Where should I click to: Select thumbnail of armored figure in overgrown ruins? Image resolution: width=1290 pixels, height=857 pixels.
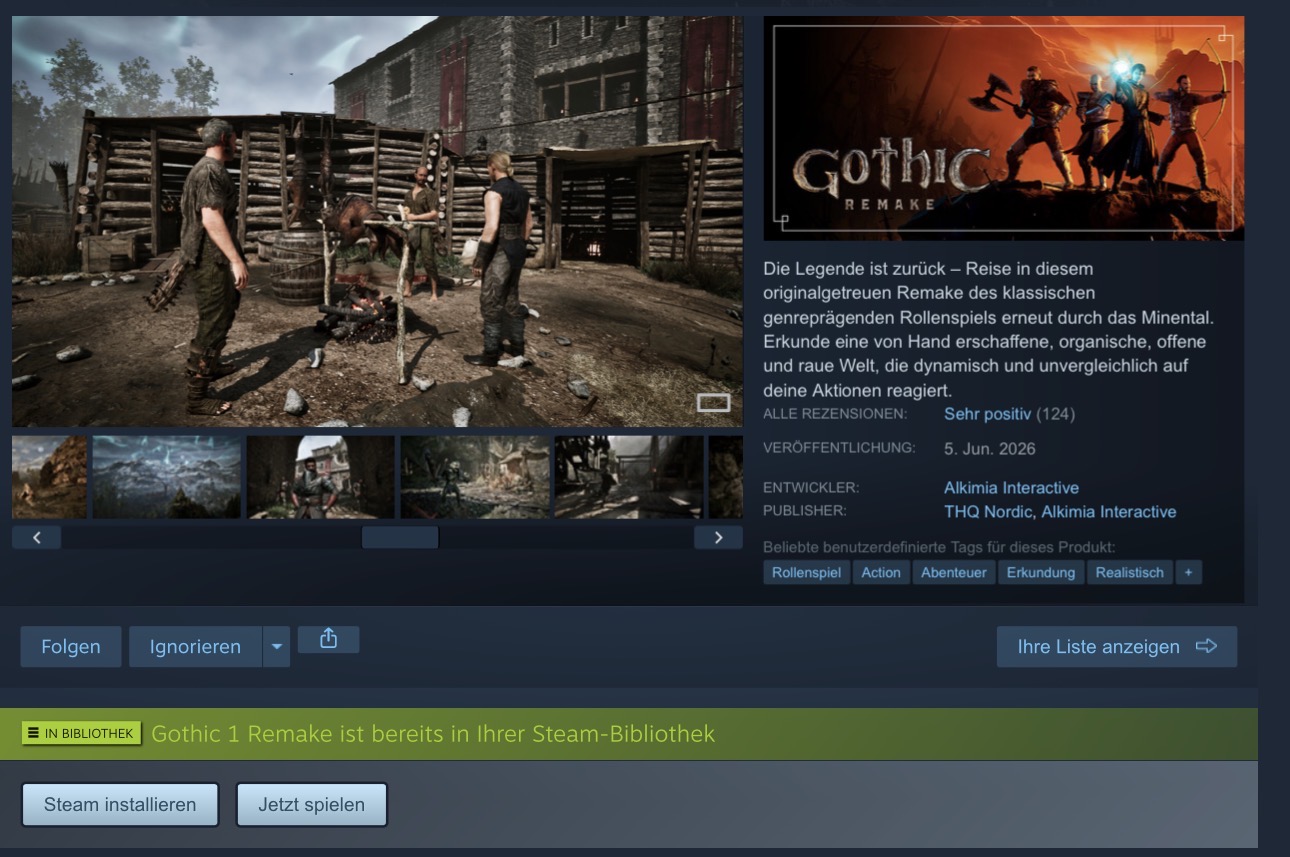point(475,477)
